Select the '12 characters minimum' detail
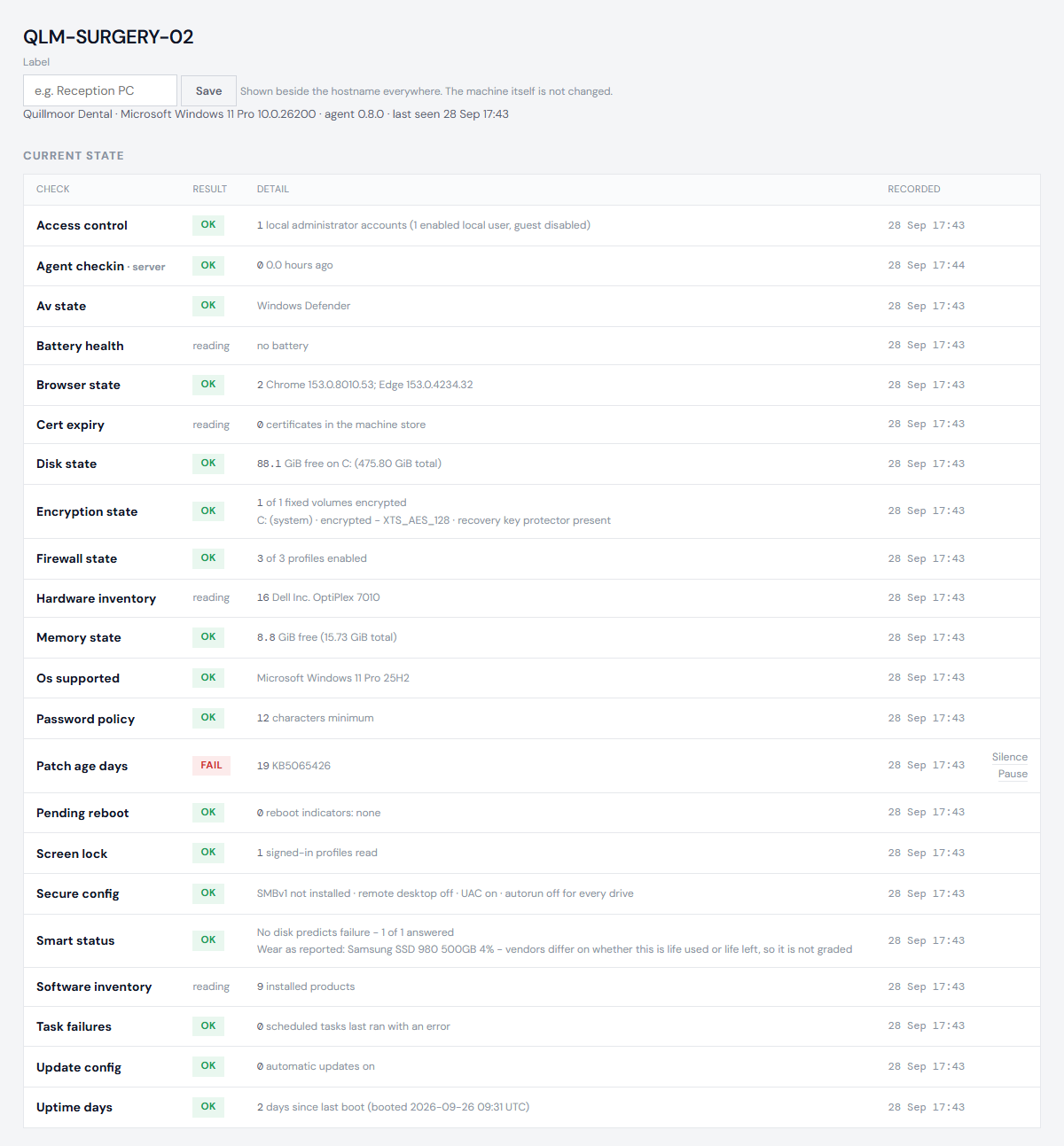Image resolution: width=1064 pixels, height=1146 pixels. point(315,718)
